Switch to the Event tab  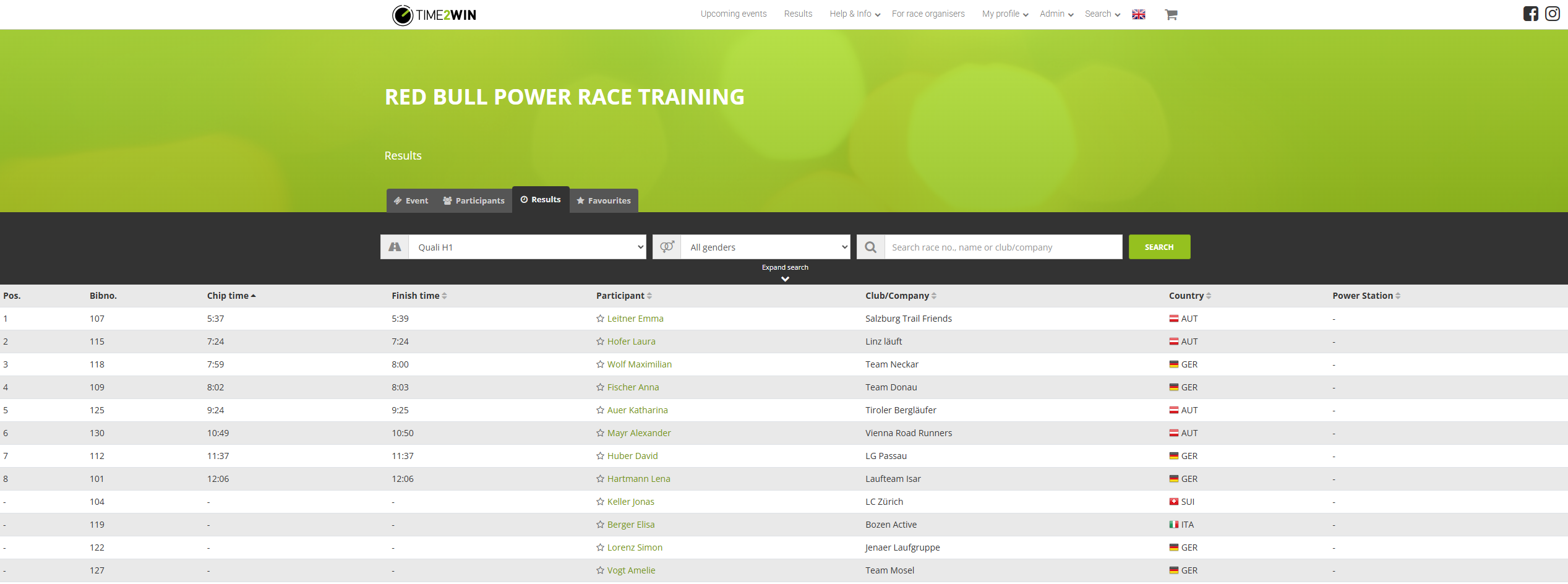[411, 200]
